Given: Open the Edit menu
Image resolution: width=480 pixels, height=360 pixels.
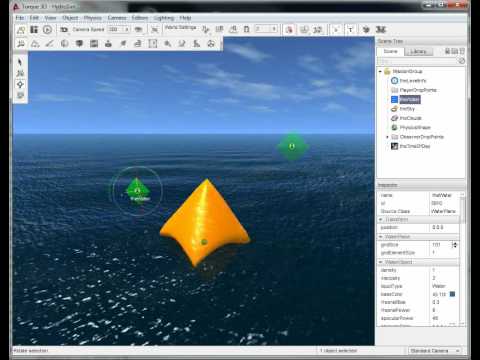Looking at the screenshot, I should pyautogui.click(x=34, y=18).
